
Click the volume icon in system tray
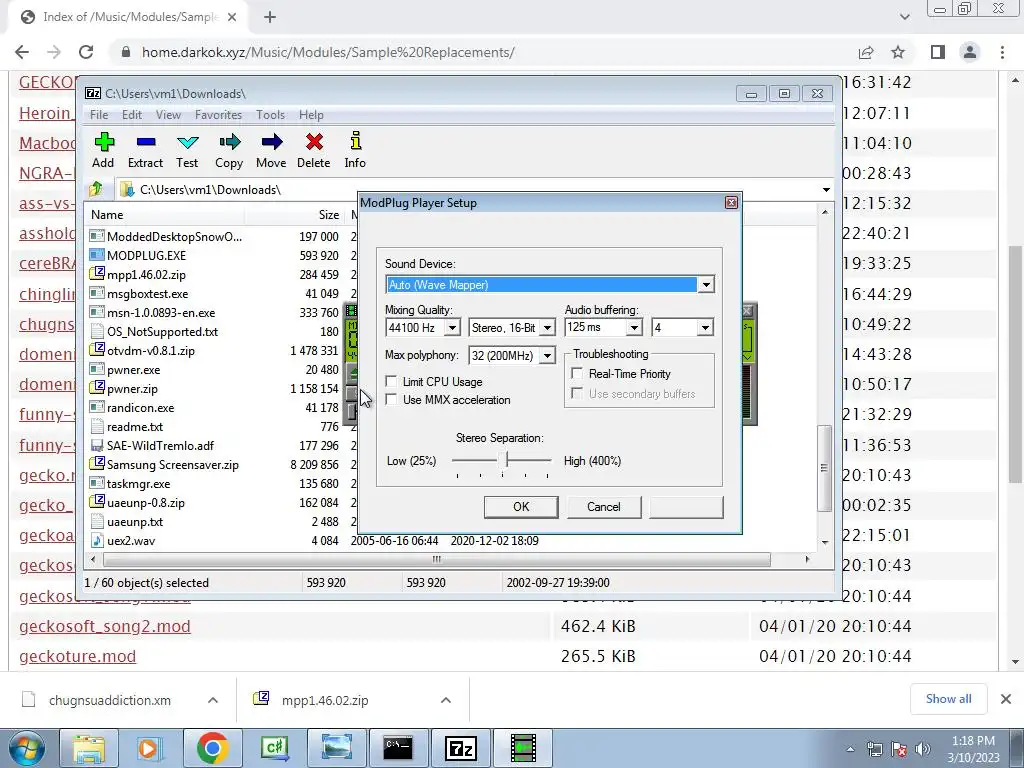(923, 749)
